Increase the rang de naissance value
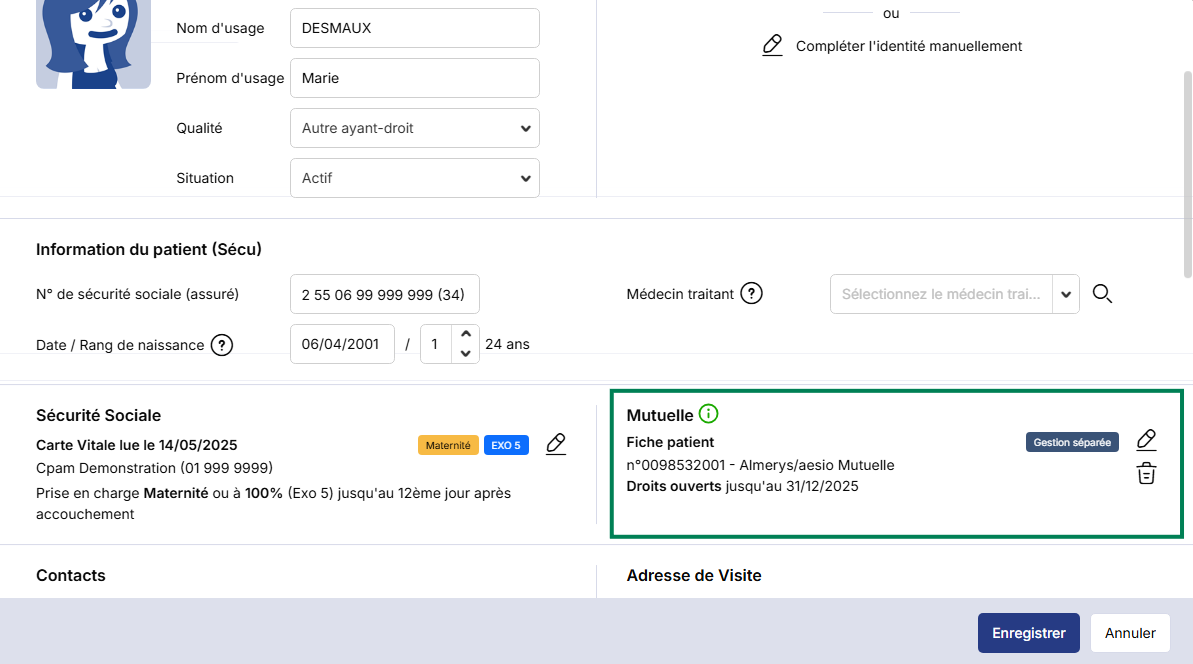1193x664 pixels. [465, 335]
